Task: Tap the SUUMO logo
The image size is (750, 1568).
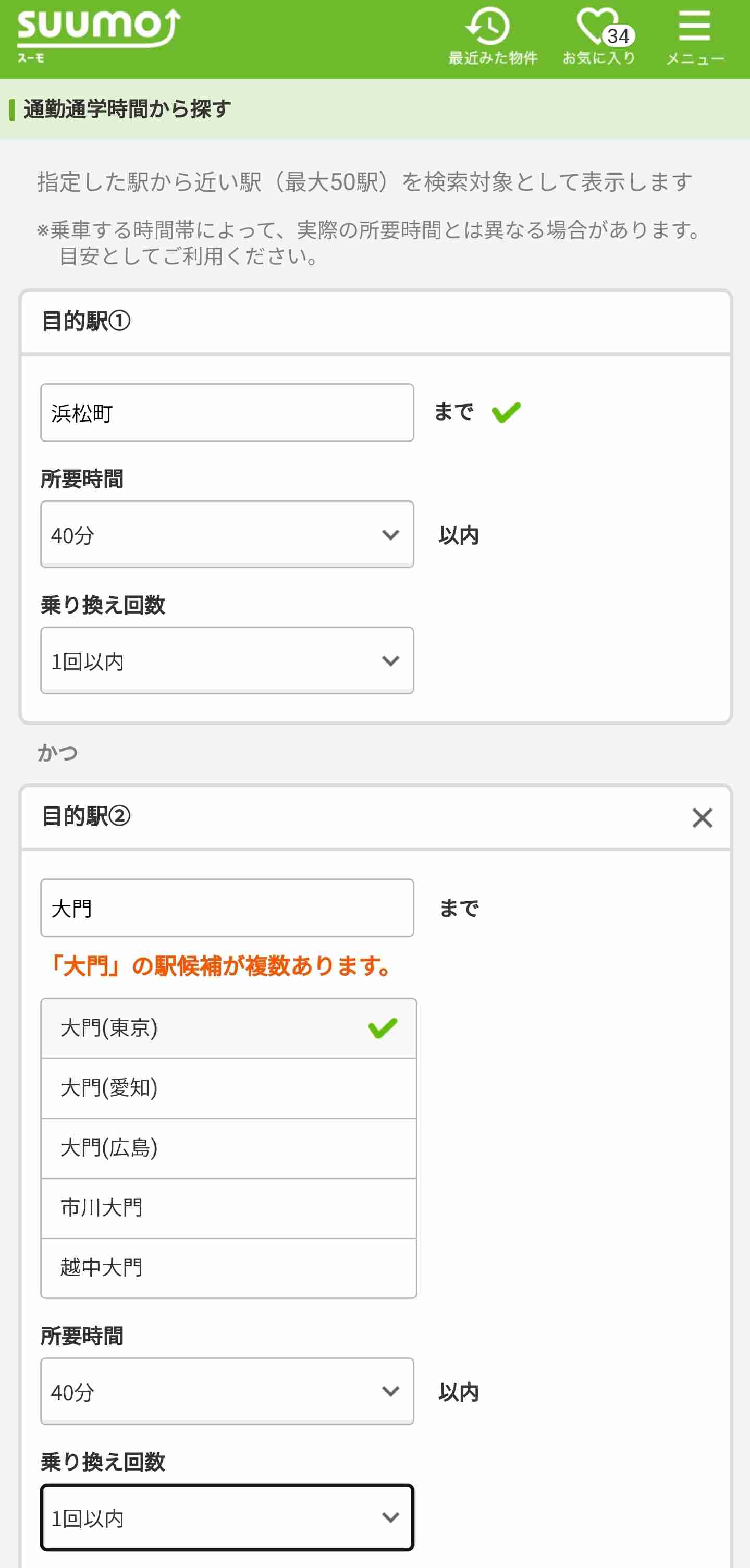Action: pyautogui.click(x=99, y=35)
